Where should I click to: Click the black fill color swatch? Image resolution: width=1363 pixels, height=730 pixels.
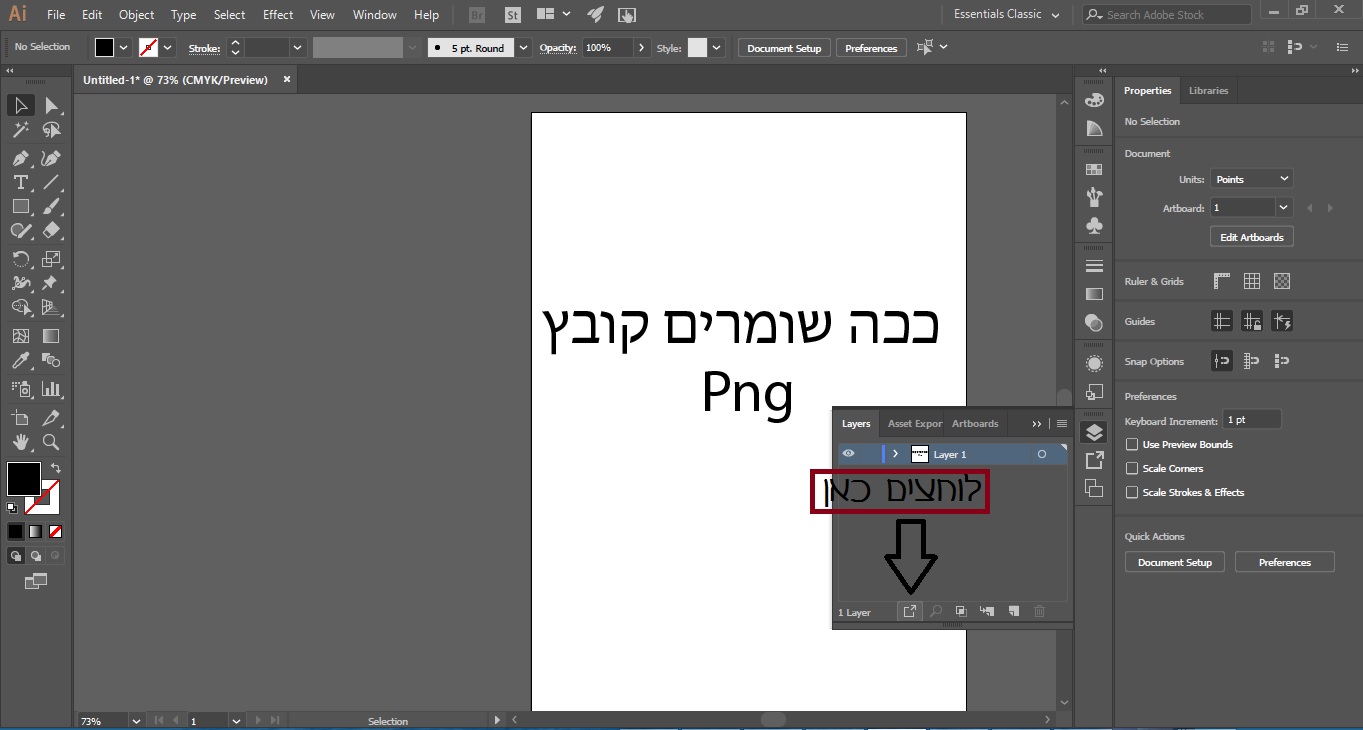pos(22,478)
